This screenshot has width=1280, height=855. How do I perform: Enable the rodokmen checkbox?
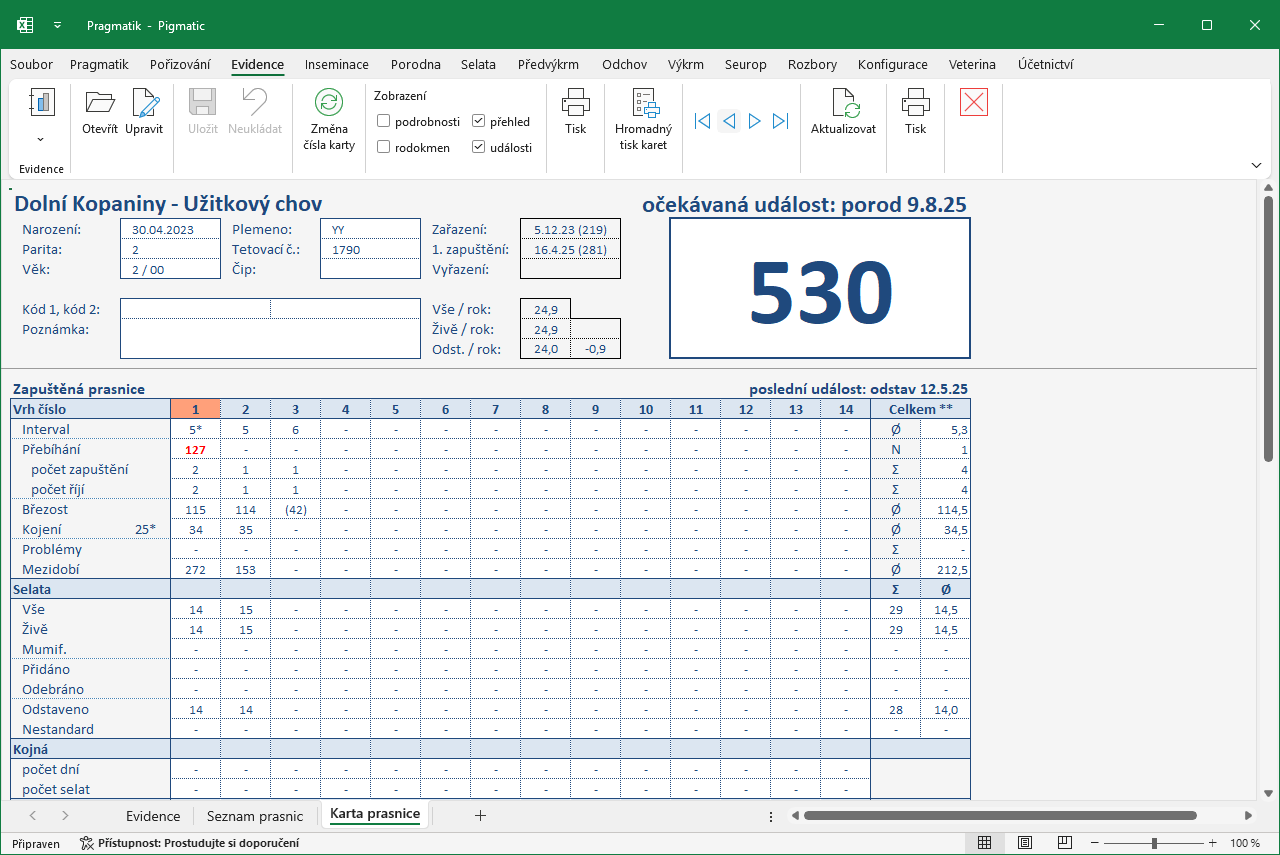pos(384,147)
